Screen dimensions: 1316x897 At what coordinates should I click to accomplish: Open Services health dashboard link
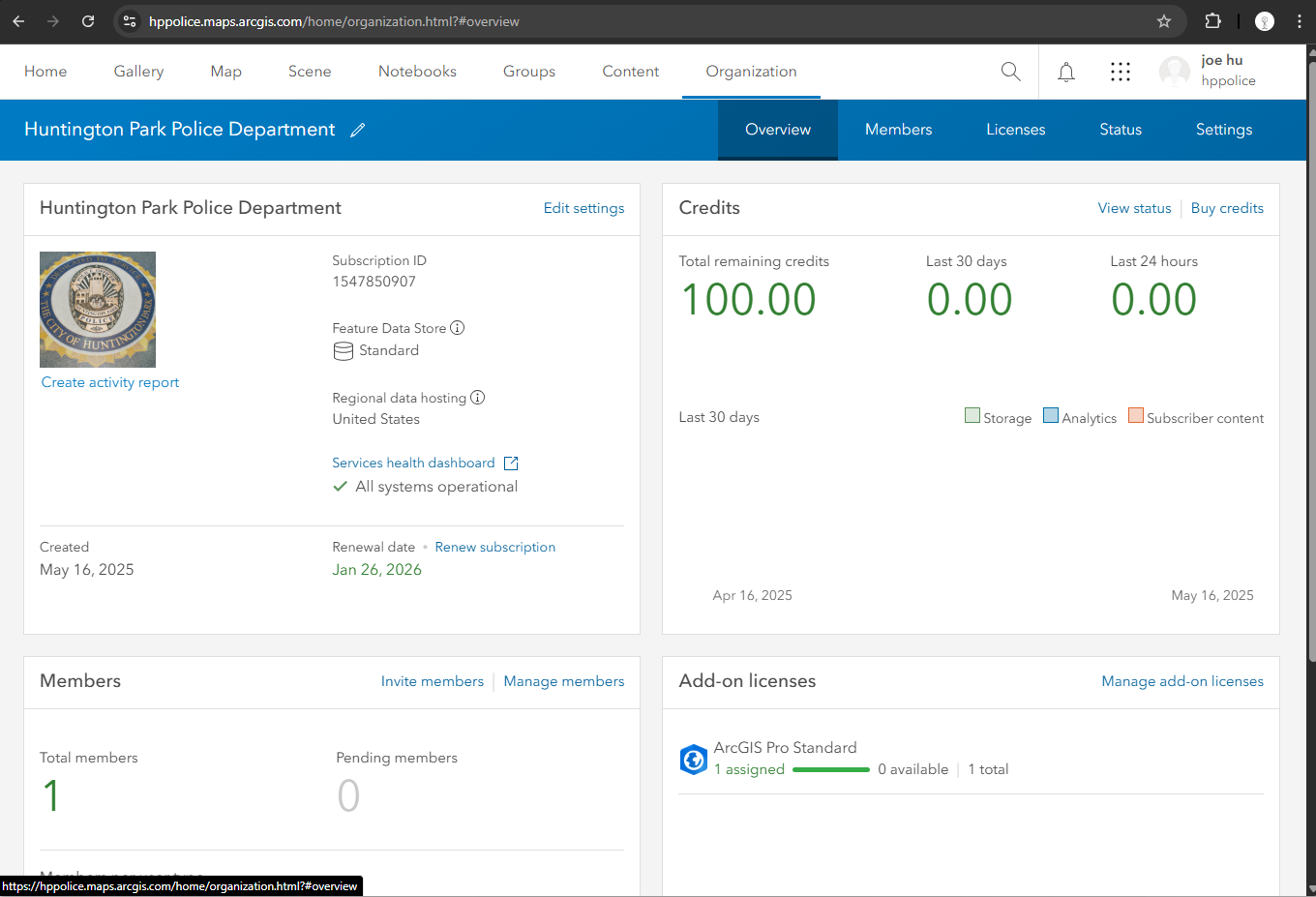coord(413,463)
